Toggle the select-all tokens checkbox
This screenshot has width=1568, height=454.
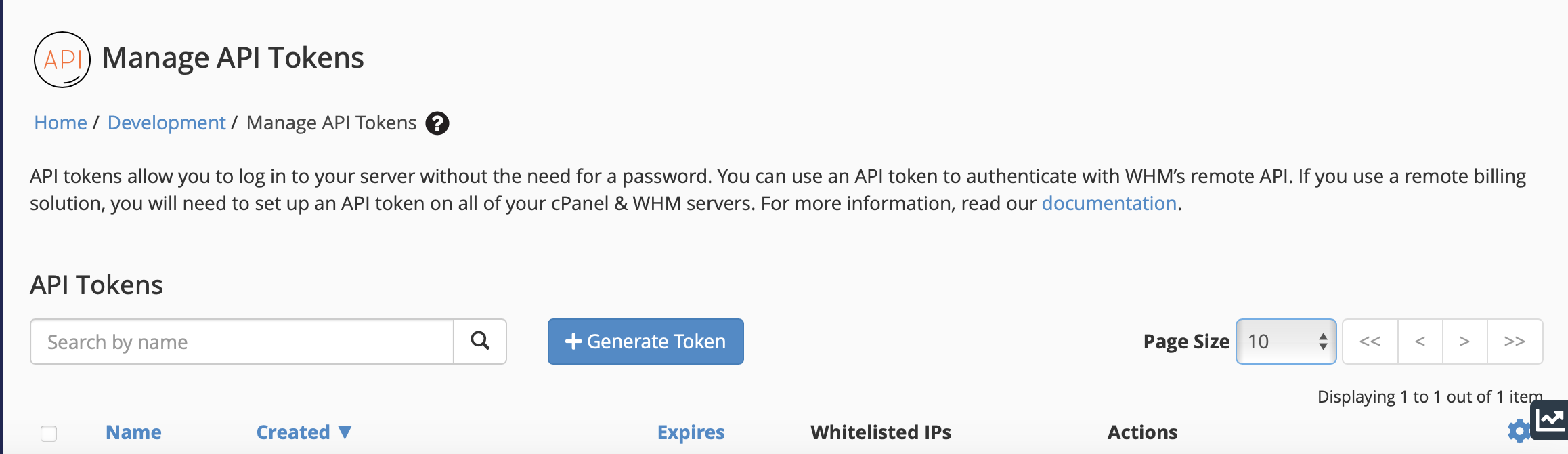pos(49,433)
